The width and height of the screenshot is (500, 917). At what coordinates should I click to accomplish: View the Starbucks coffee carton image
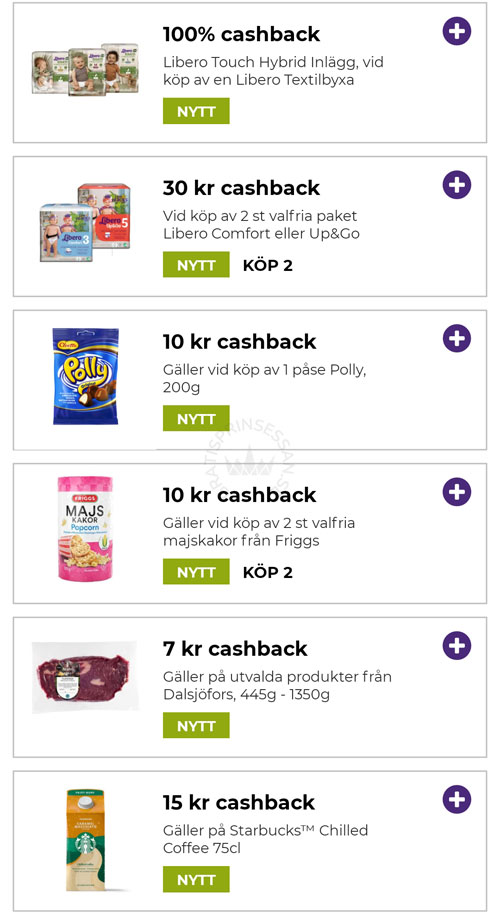pos(85,840)
